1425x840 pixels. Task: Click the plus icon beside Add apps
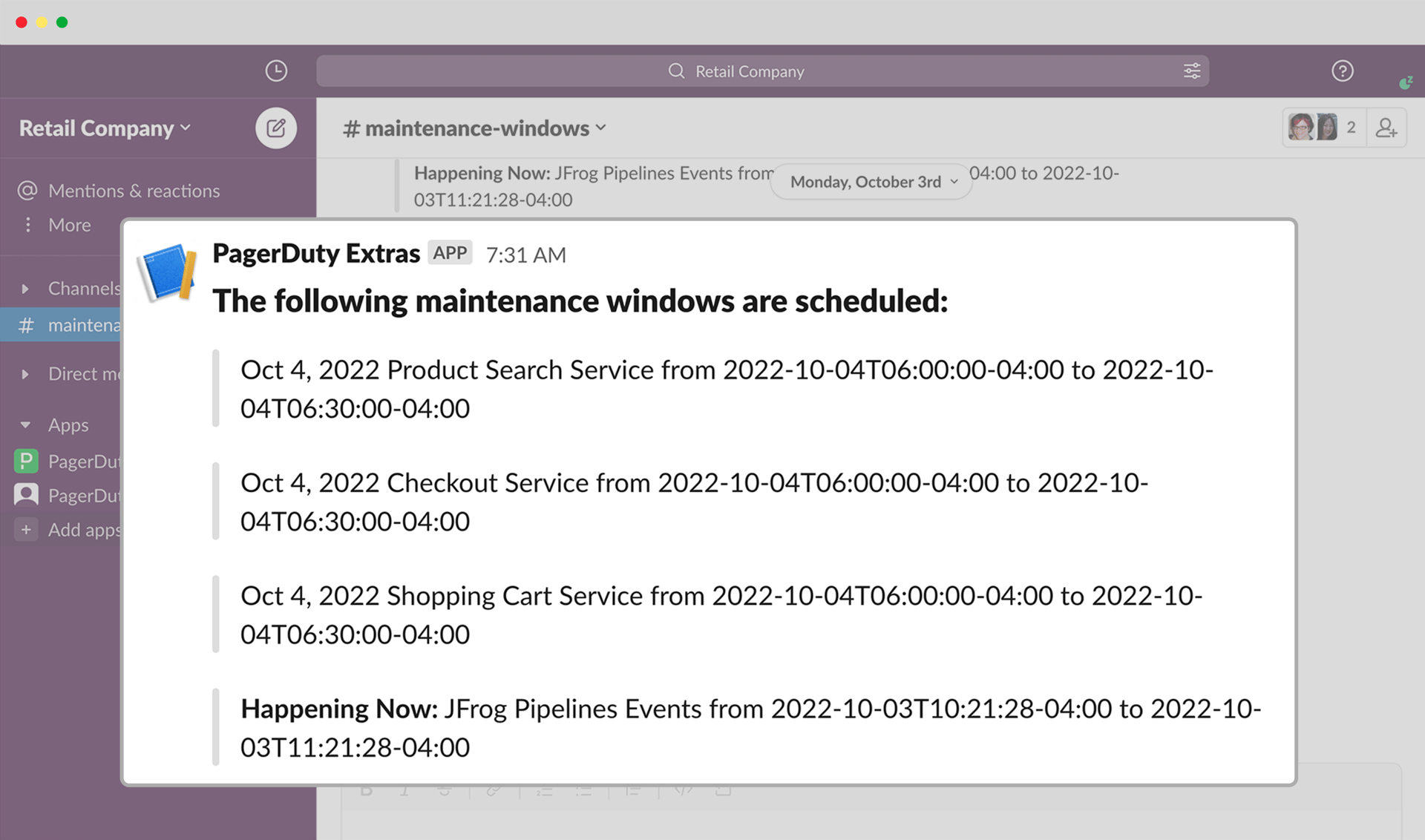coord(27,530)
